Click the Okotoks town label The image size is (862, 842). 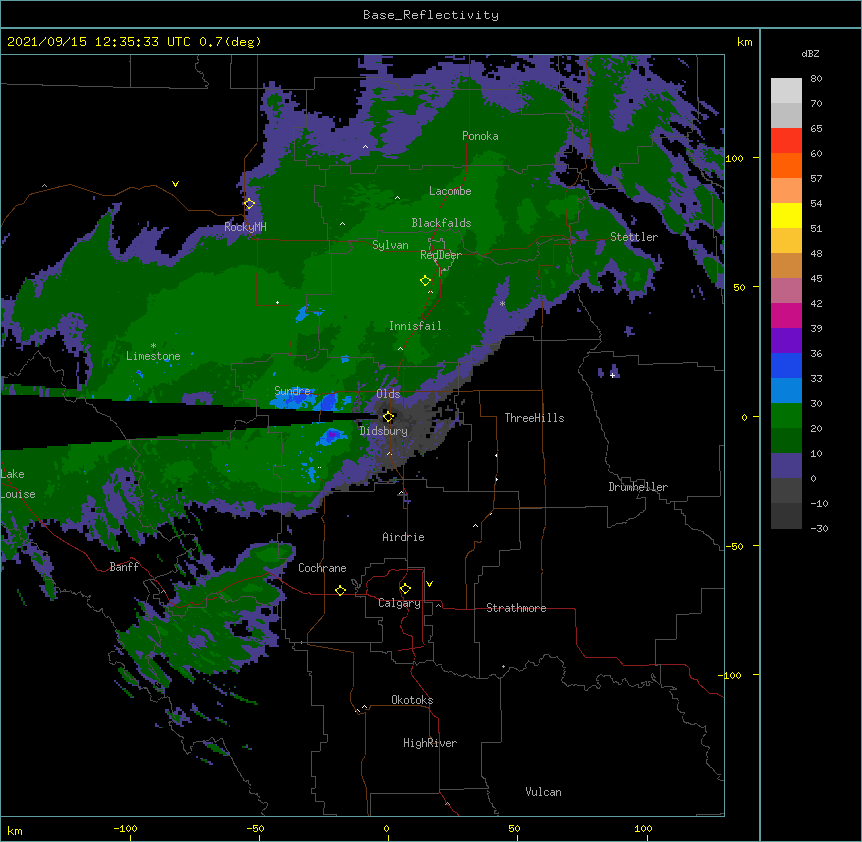tap(412, 700)
